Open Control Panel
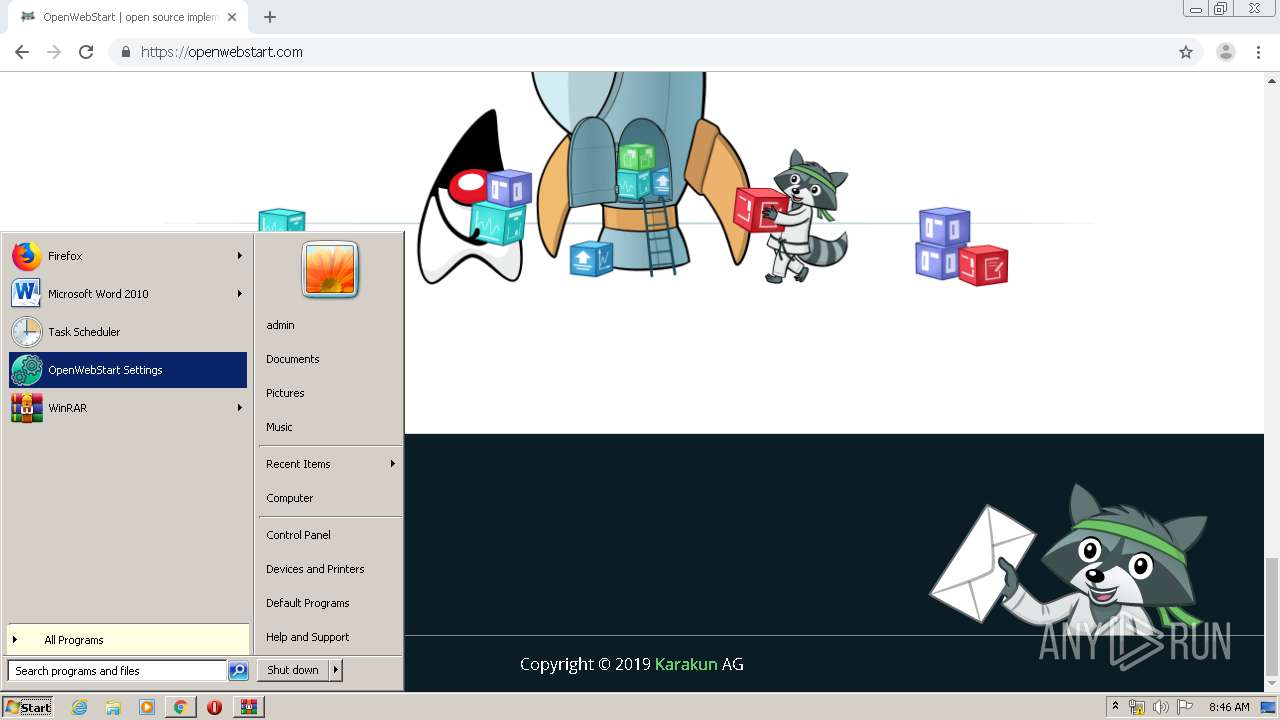 click(x=298, y=535)
